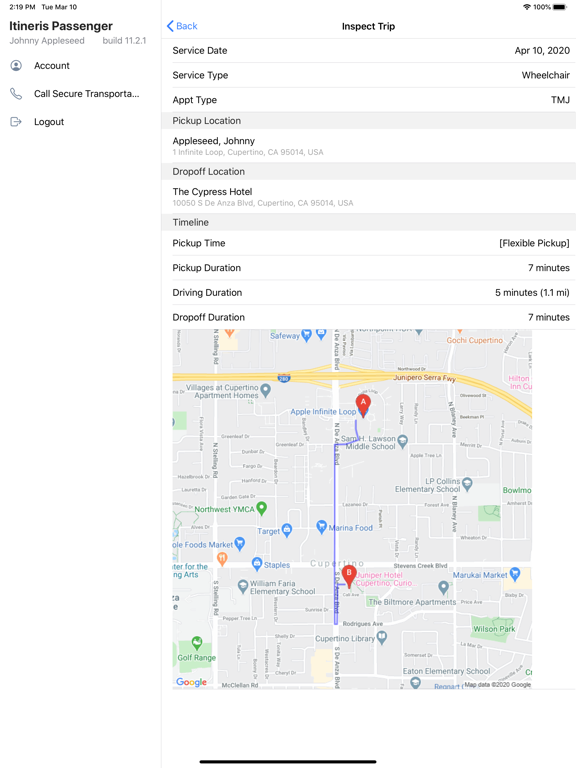Open the Account menu item
The height and width of the screenshot is (768, 576).
[81, 66]
